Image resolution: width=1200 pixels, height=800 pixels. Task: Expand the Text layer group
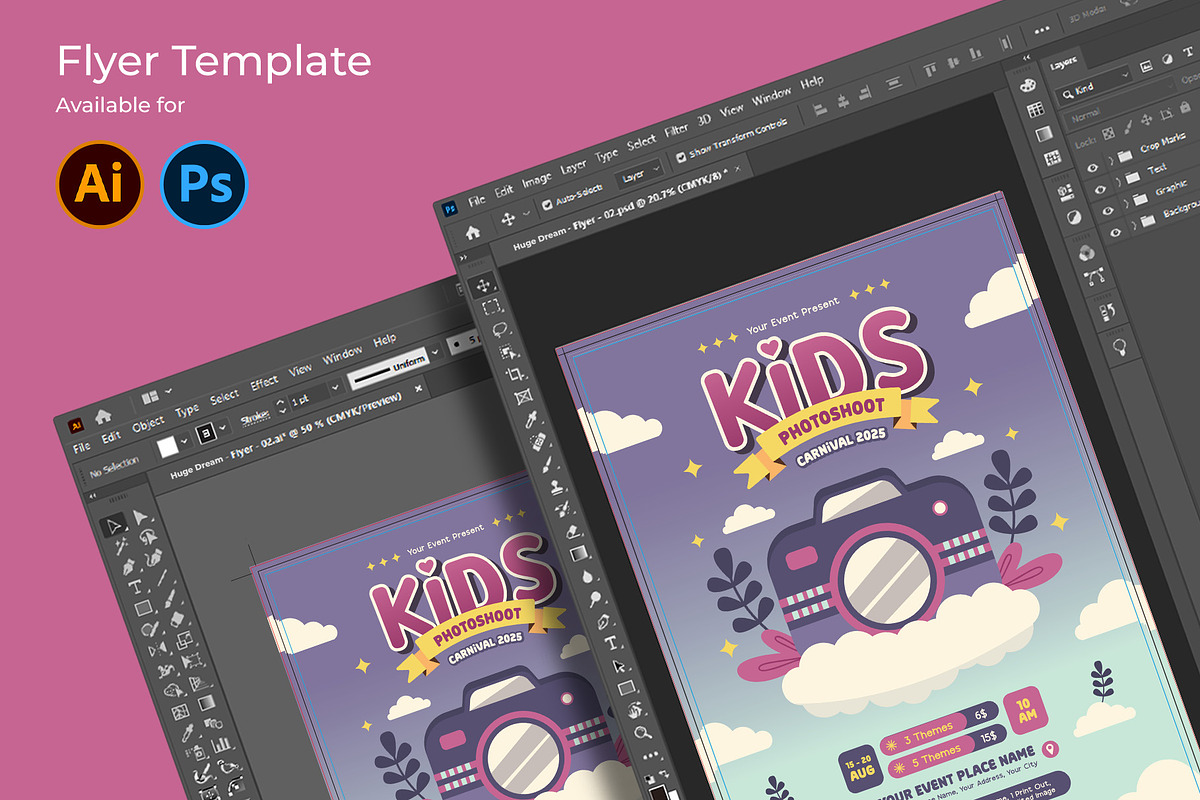tap(1118, 182)
